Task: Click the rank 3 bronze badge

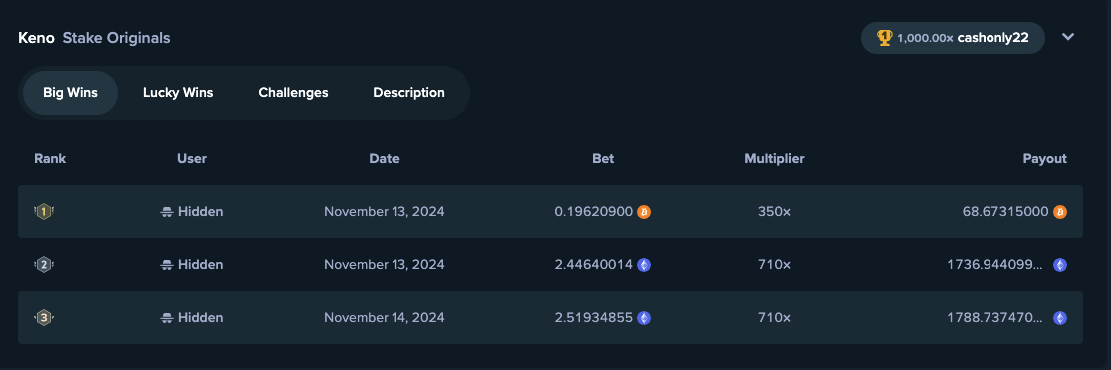Action: coord(44,318)
